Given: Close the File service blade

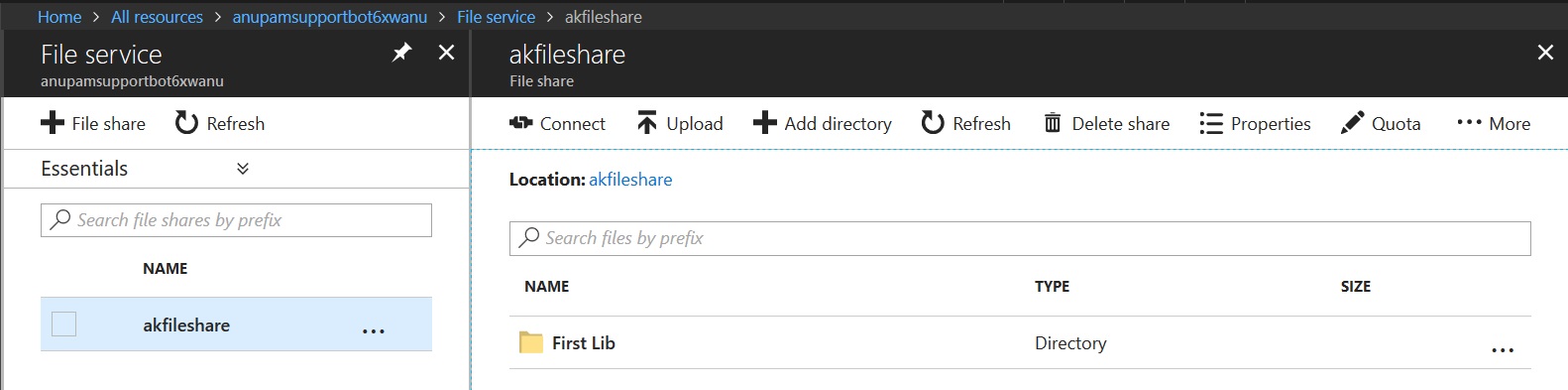Looking at the screenshot, I should coord(447,53).
